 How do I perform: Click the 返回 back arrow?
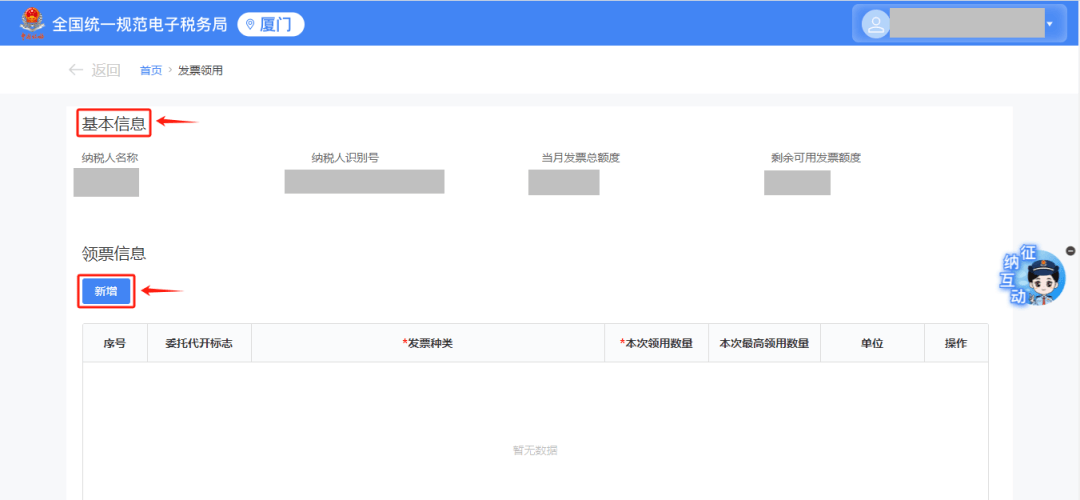point(76,70)
